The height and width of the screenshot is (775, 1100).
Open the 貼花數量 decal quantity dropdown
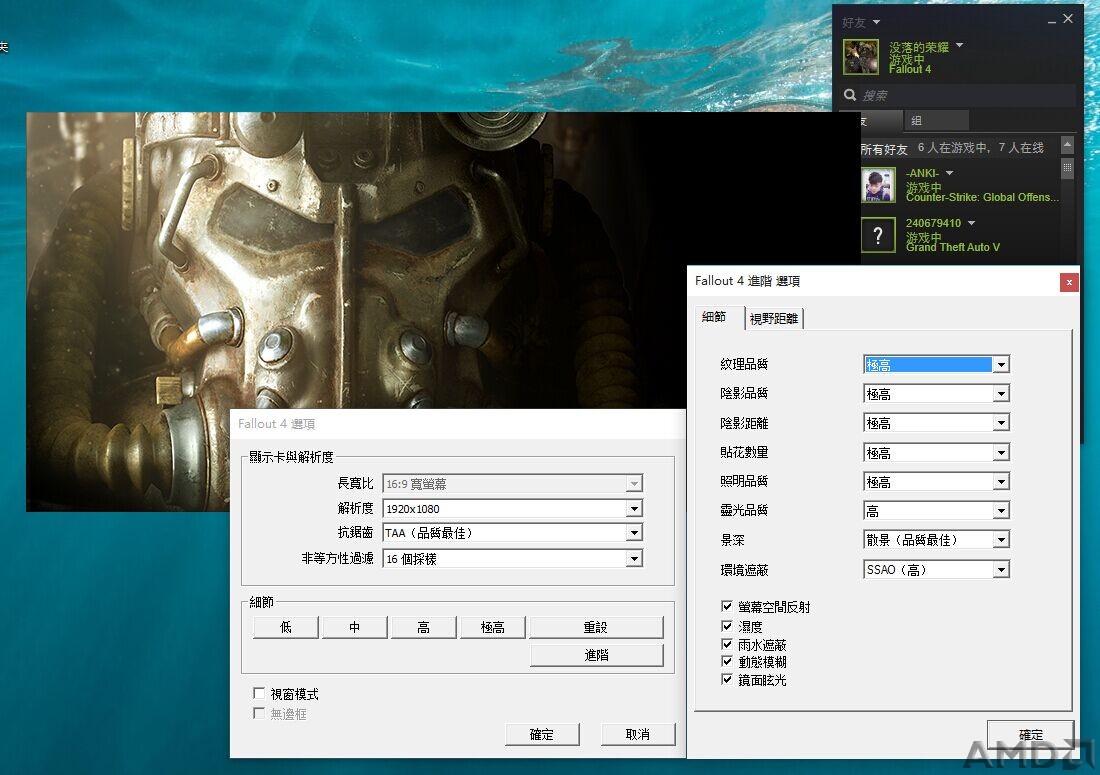pos(936,452)
